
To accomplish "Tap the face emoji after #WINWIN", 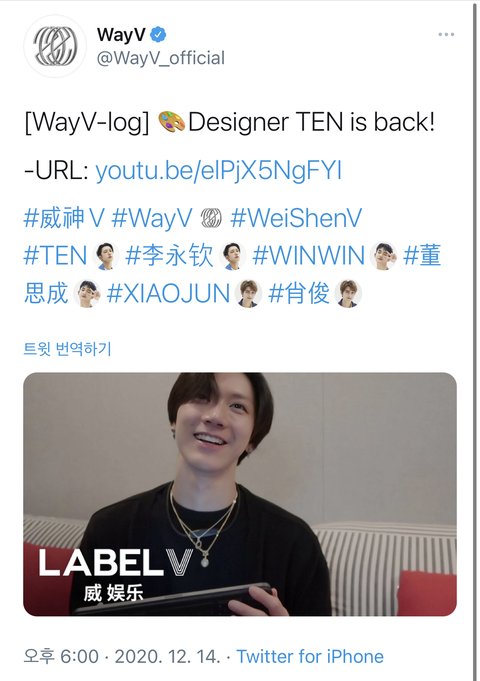I will click(x=383, y=256).
